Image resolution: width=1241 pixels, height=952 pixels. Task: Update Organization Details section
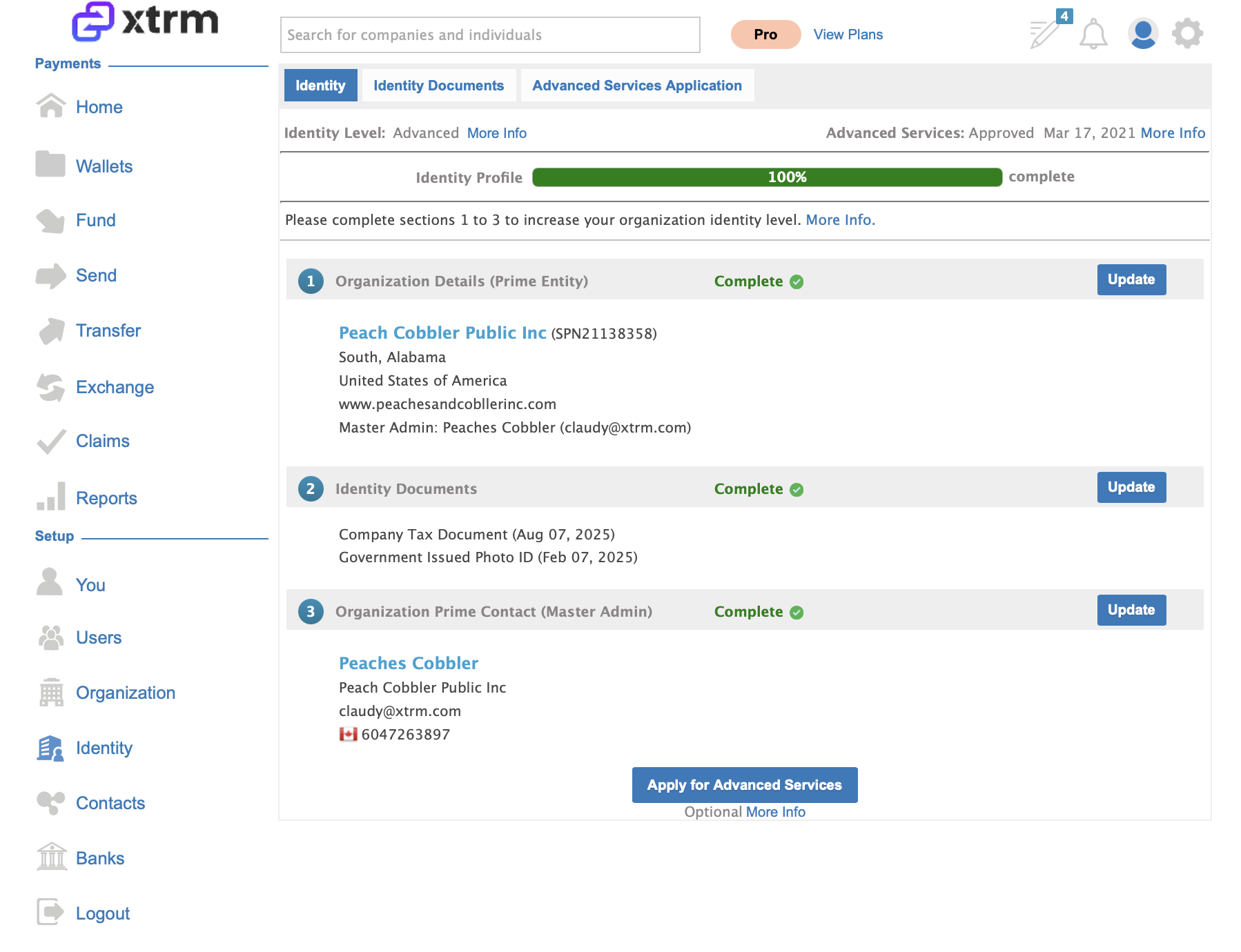click(x=1131, y=279)
